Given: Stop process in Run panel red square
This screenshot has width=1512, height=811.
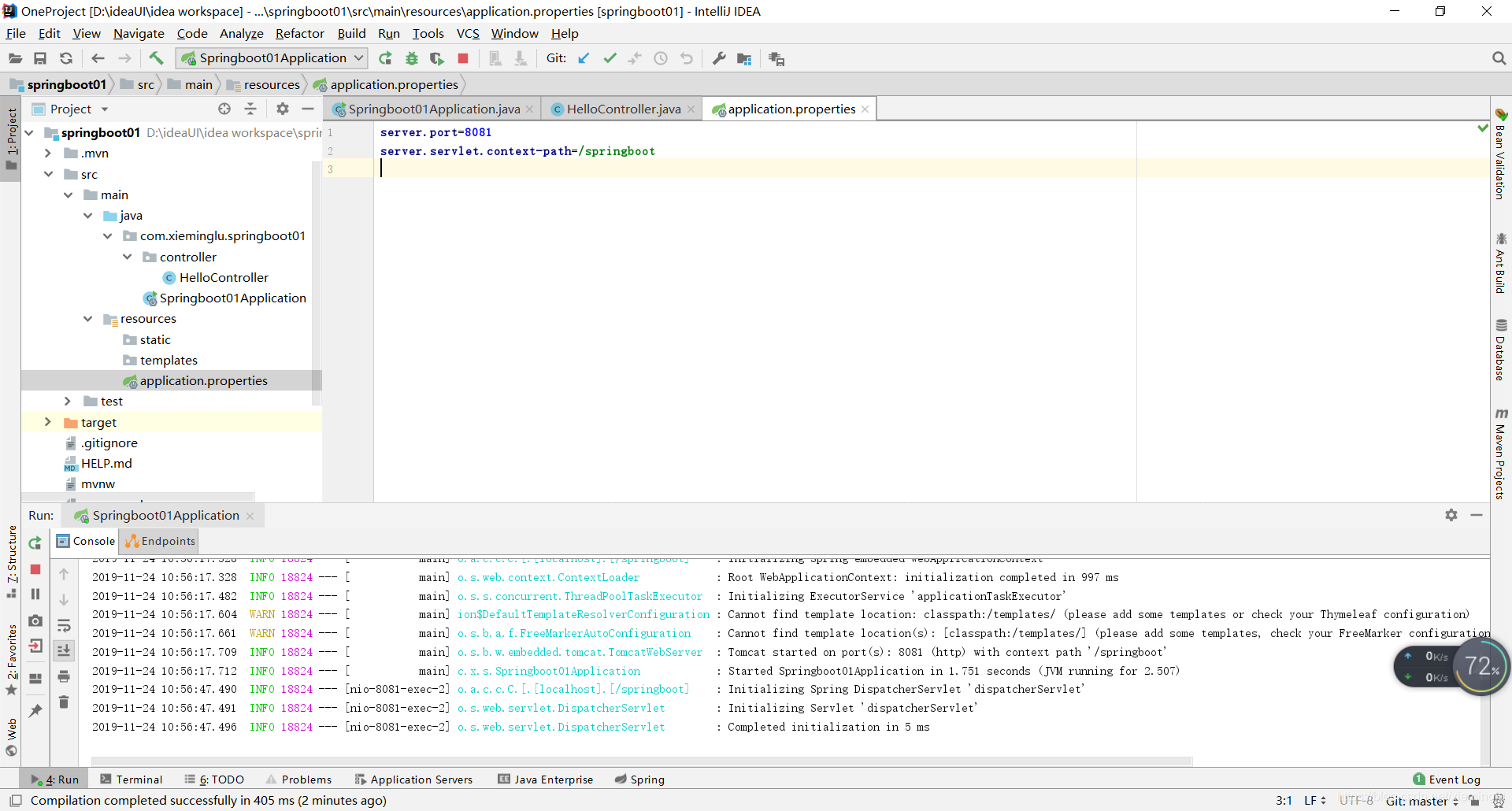Looking at the screenshot, I should 35,568.
